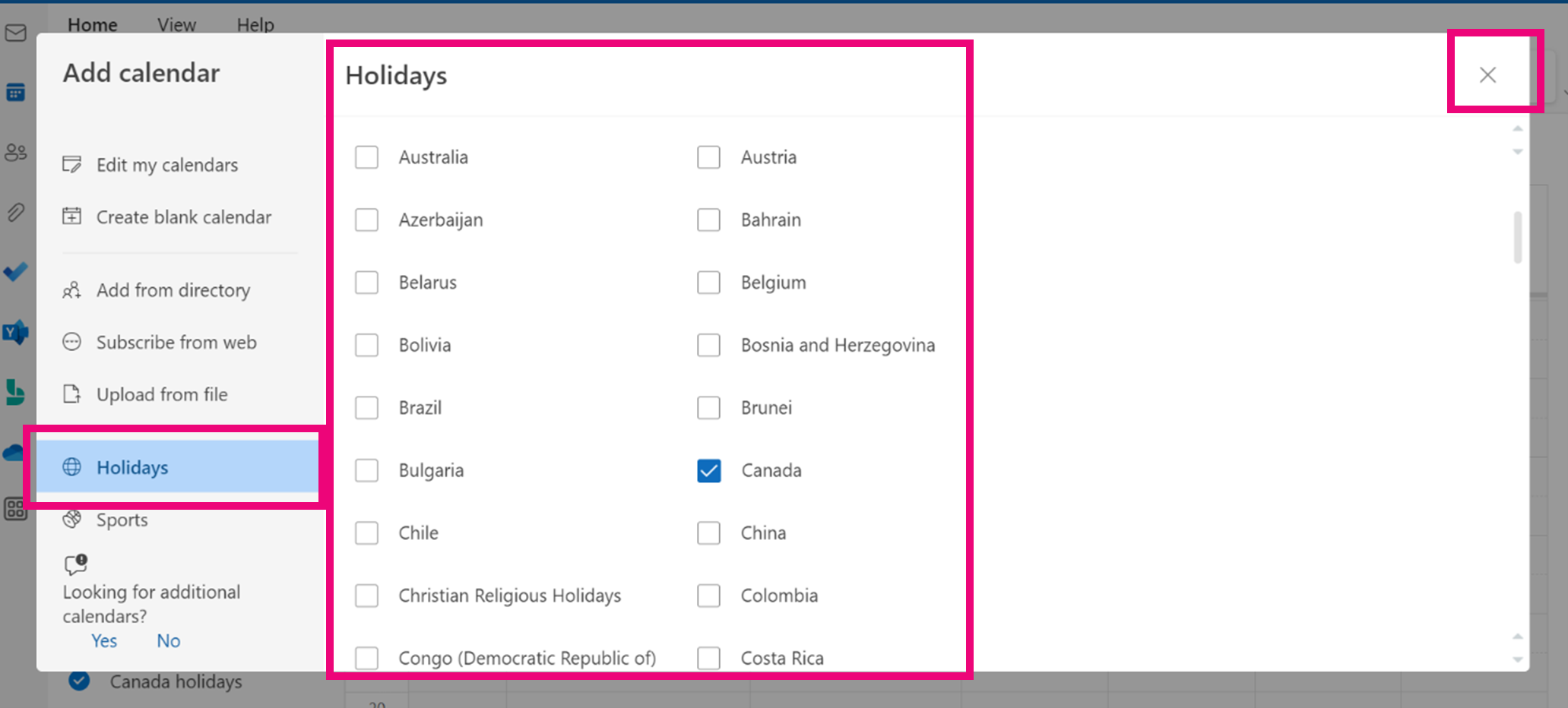1568x708 pixels.
Task: Click the Edit my calendars icon
Action: point(72,165)
